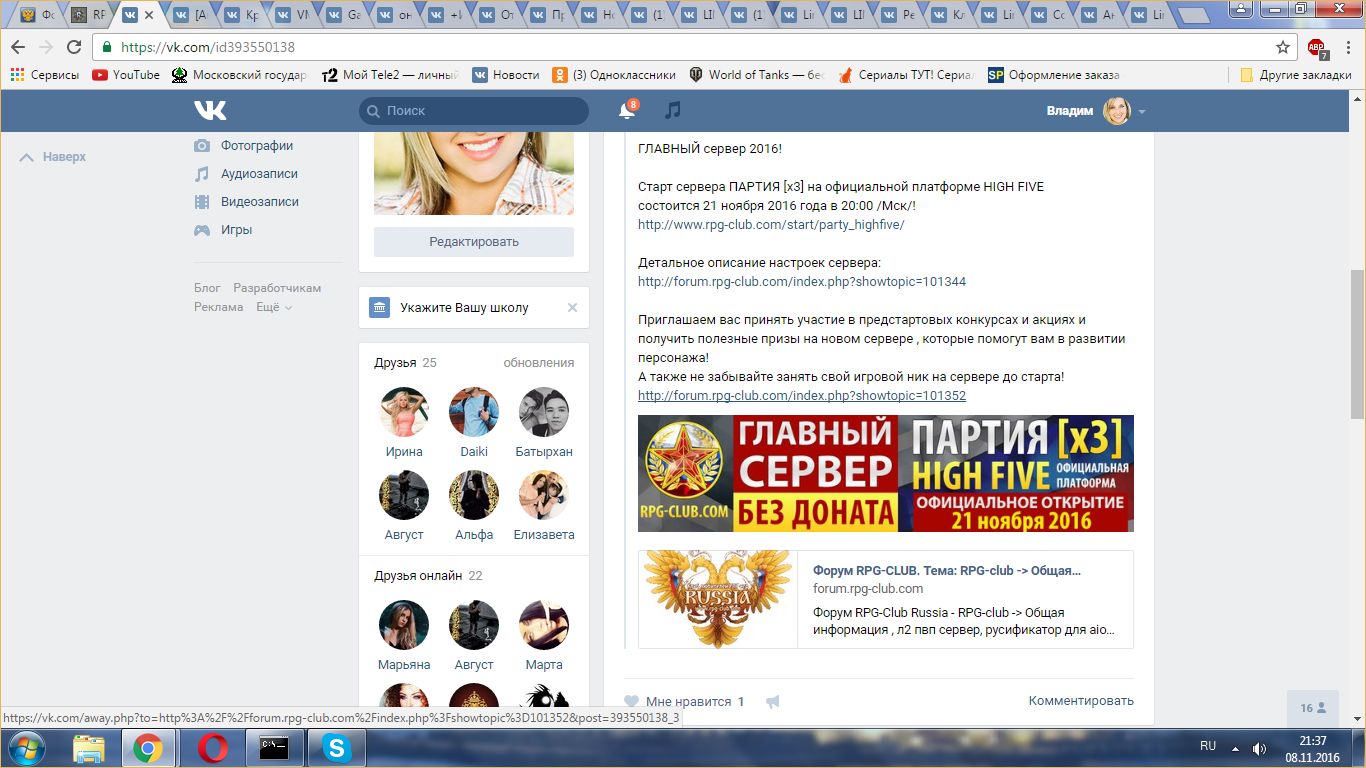Open the party_highfive start link
This screenshot has height=768, width=1366.
coord(771,225)
